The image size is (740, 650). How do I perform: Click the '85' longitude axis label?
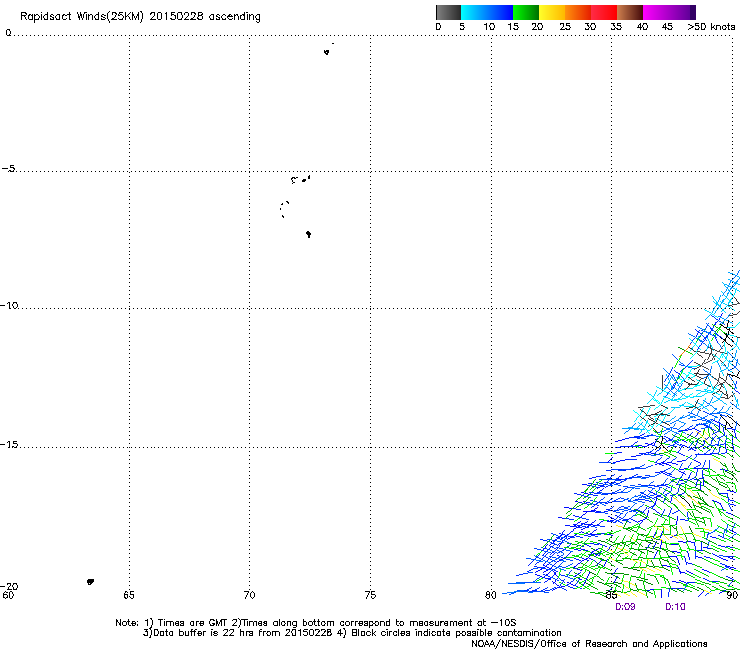pyautogui.click(x=611, y=595)
